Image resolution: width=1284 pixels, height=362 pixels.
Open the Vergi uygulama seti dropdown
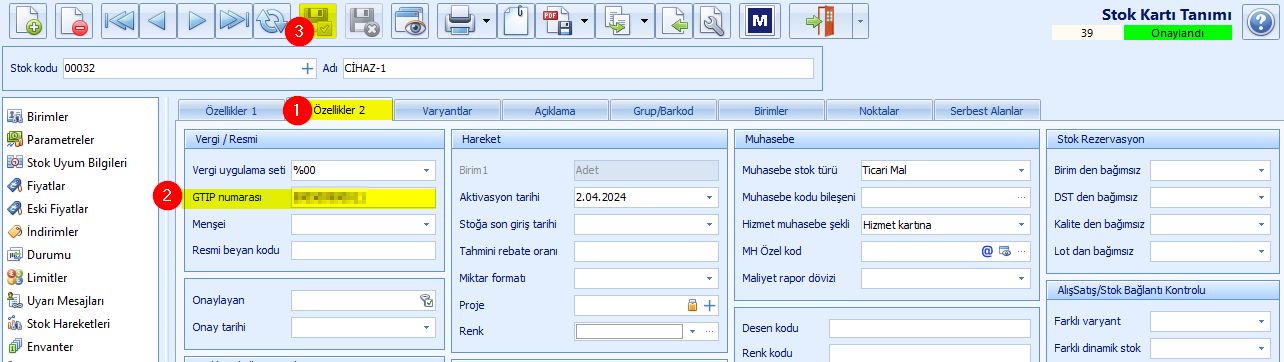point(427,170)
